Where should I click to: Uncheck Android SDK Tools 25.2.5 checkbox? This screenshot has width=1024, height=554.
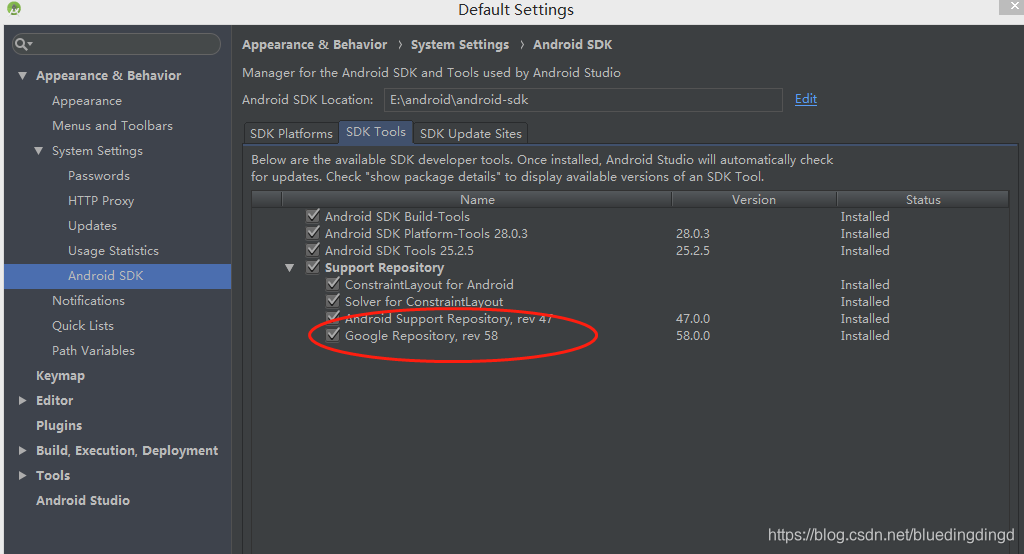tap(313, 250)
